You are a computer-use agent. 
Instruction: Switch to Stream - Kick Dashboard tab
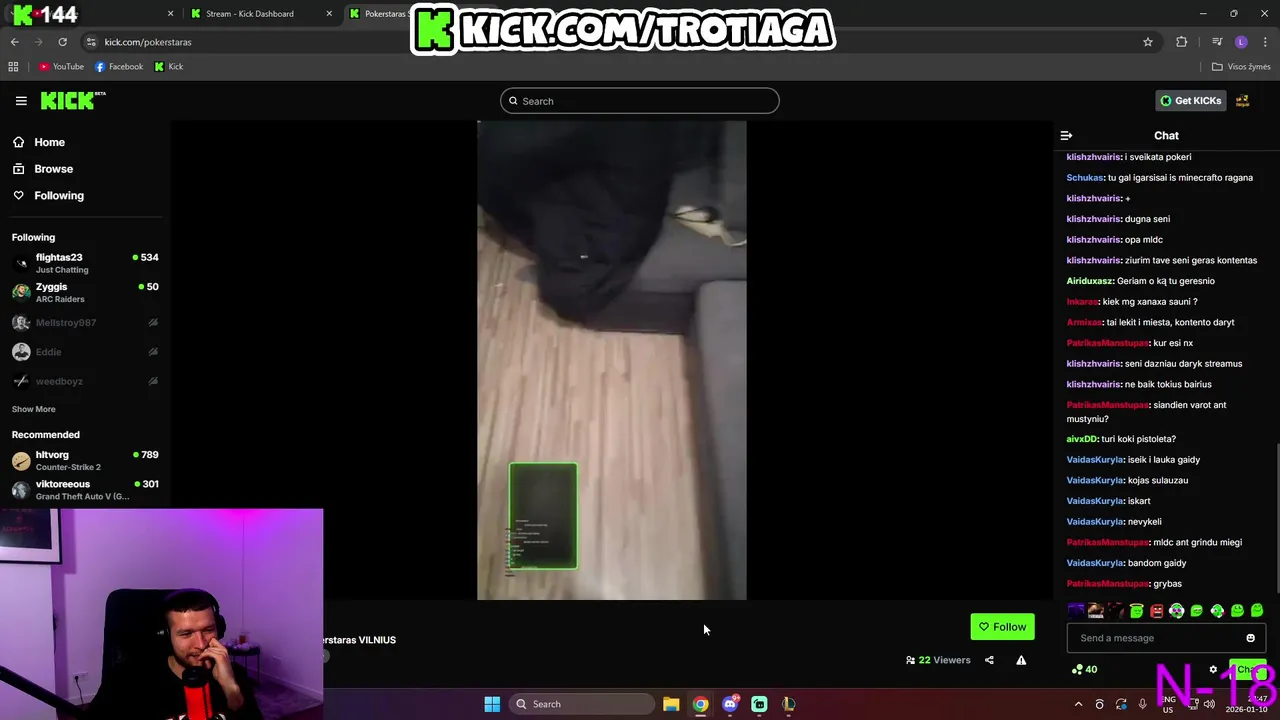(260, 14)
